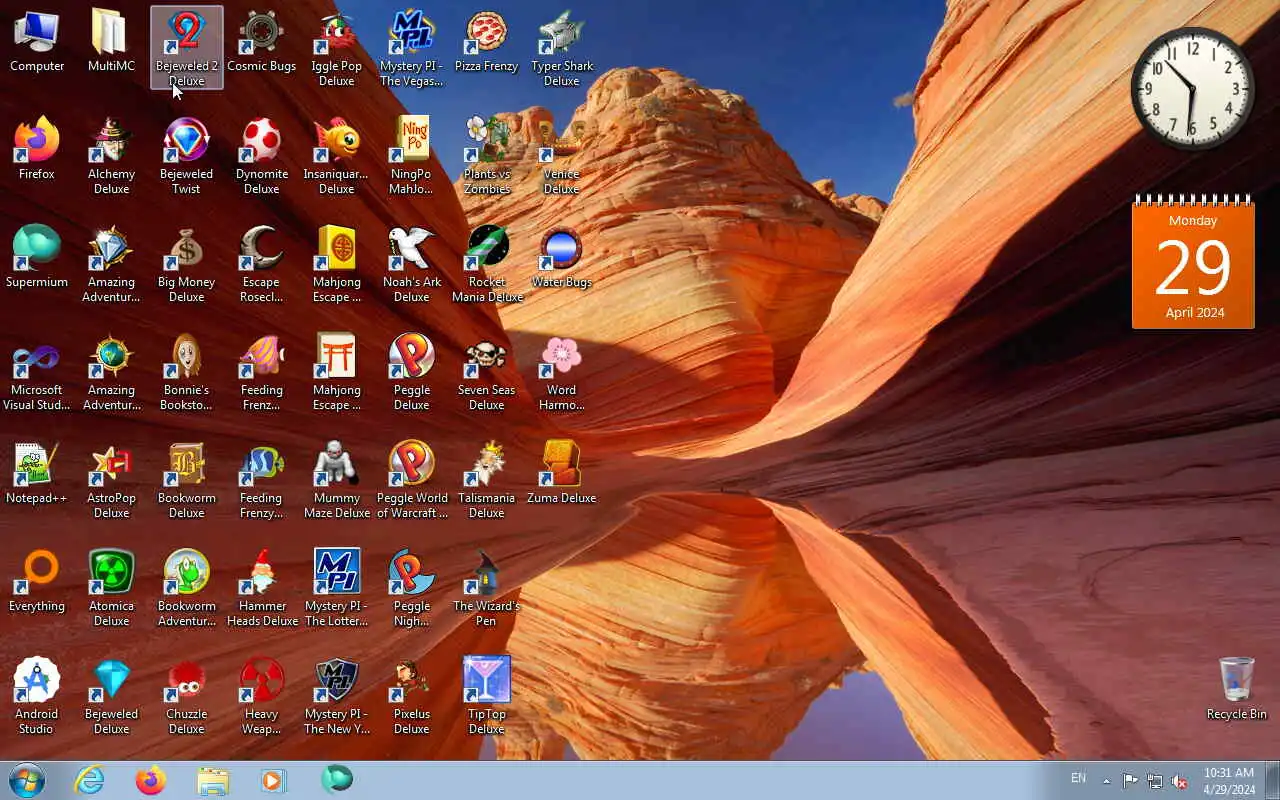The width and height of the screenshot is (1280, 800).
Task: Select the Chuzzle Deluxe shortcut
Action: (x=187, y=696)
